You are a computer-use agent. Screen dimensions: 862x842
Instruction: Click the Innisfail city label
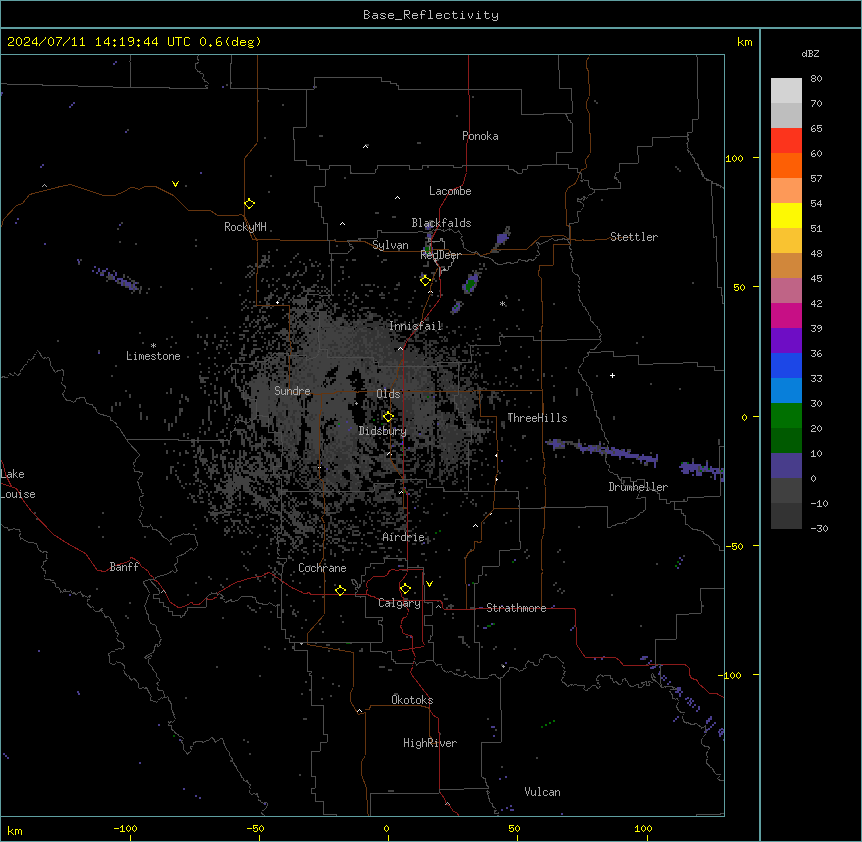pyautogui.click(x=416, y=326)
